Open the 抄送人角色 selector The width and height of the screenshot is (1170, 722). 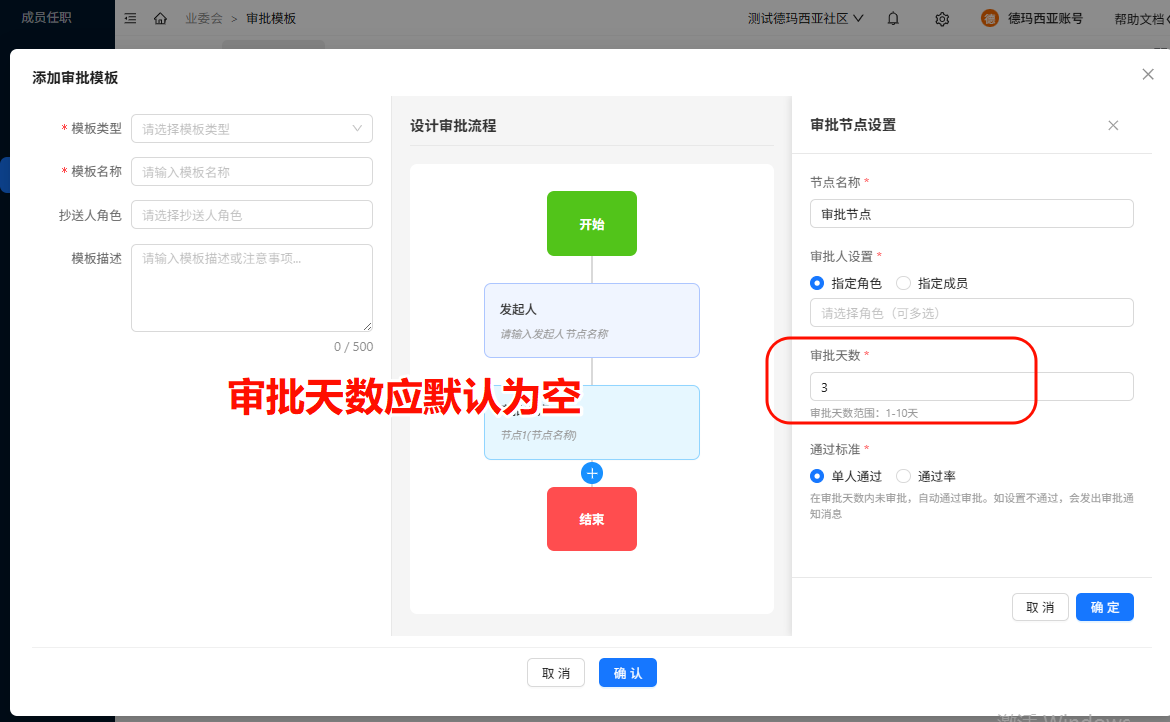(x=251, y=215)
